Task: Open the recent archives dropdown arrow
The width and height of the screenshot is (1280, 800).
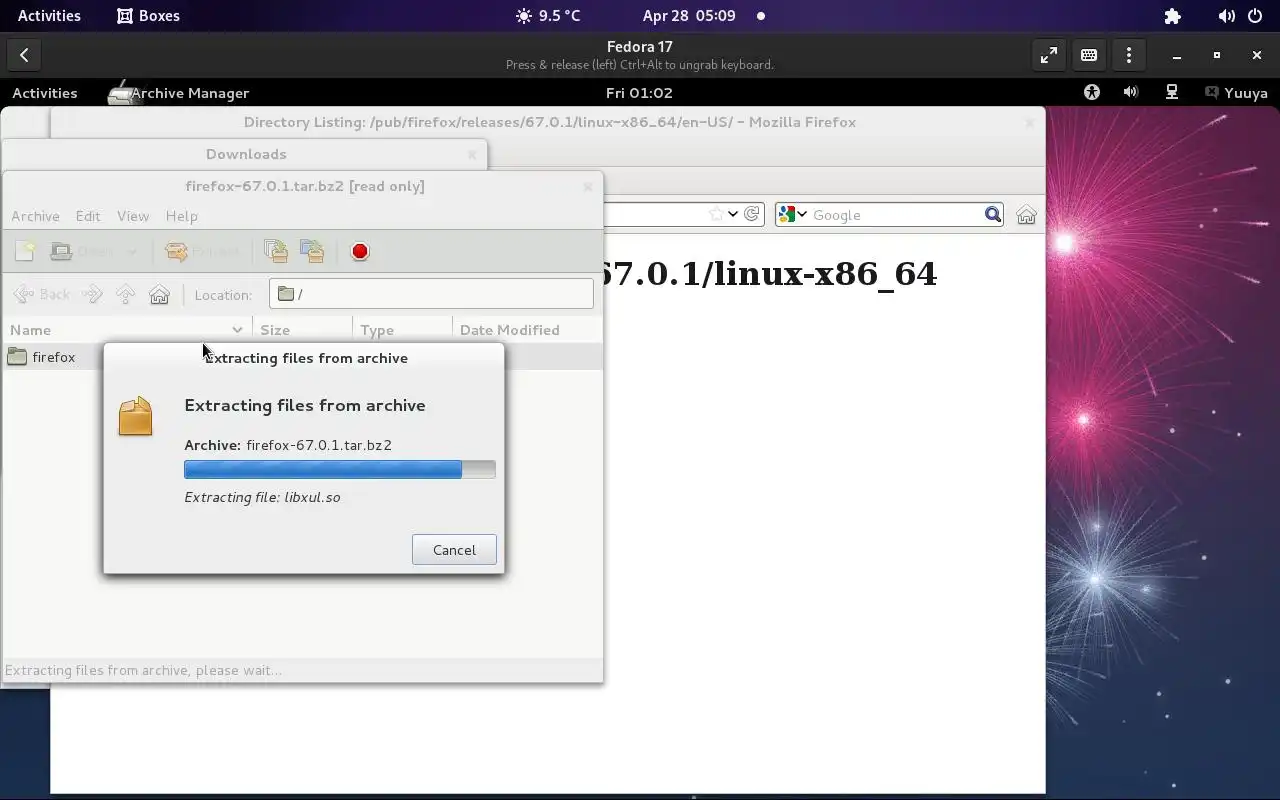Action: (x=130, y=251)
